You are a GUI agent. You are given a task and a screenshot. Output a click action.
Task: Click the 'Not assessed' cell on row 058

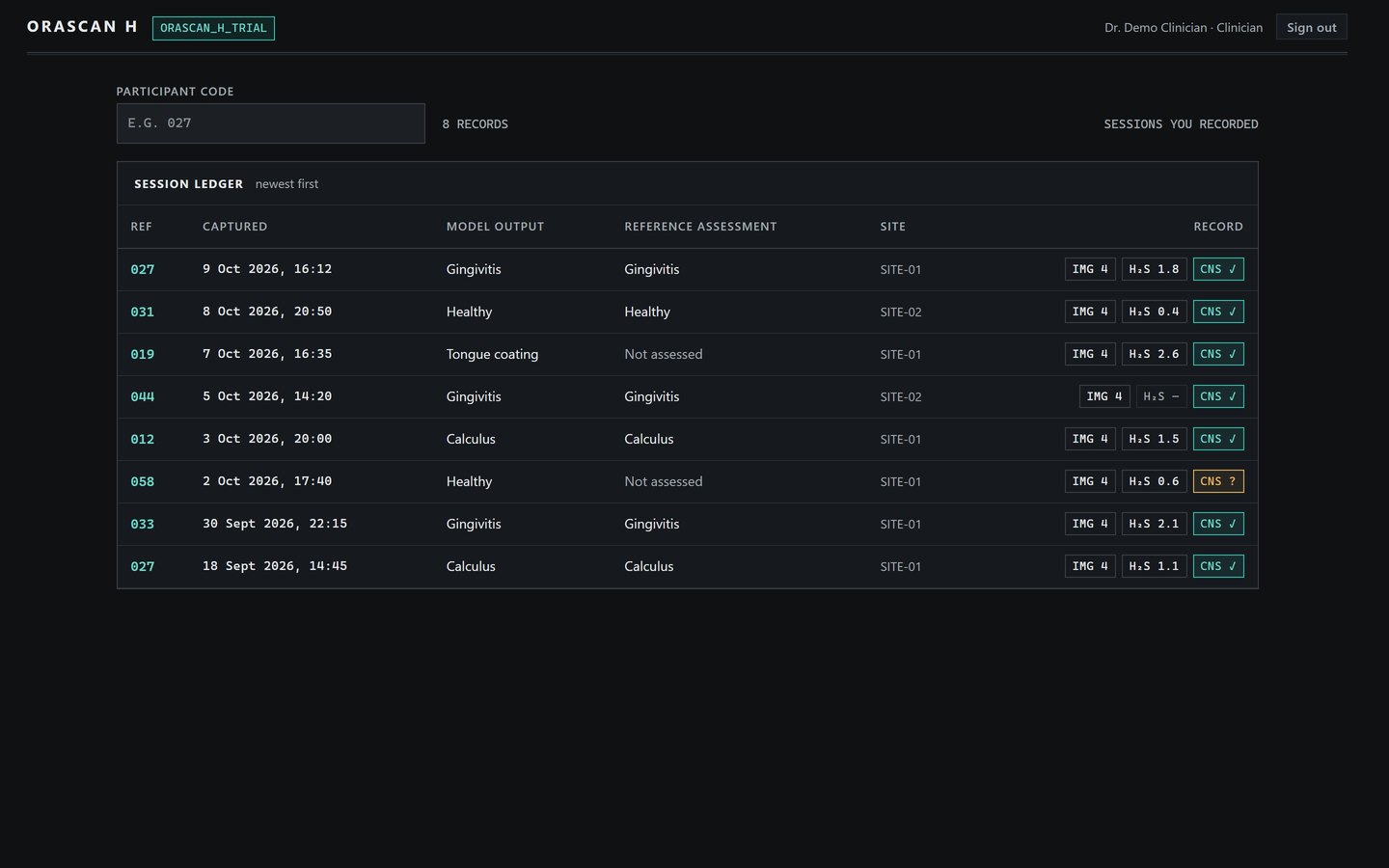pos(663,481)
